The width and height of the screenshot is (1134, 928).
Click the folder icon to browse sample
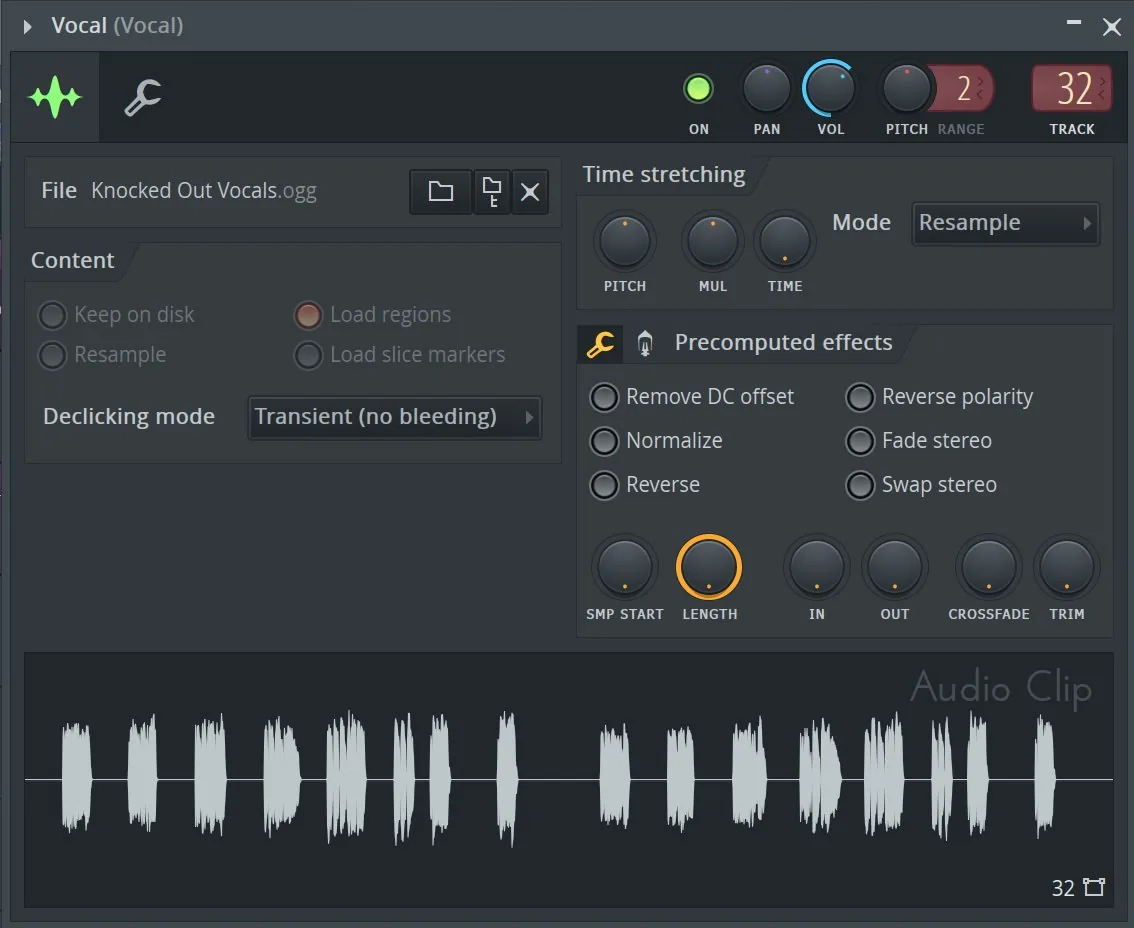pyautogui.click(x=440, y=192)
